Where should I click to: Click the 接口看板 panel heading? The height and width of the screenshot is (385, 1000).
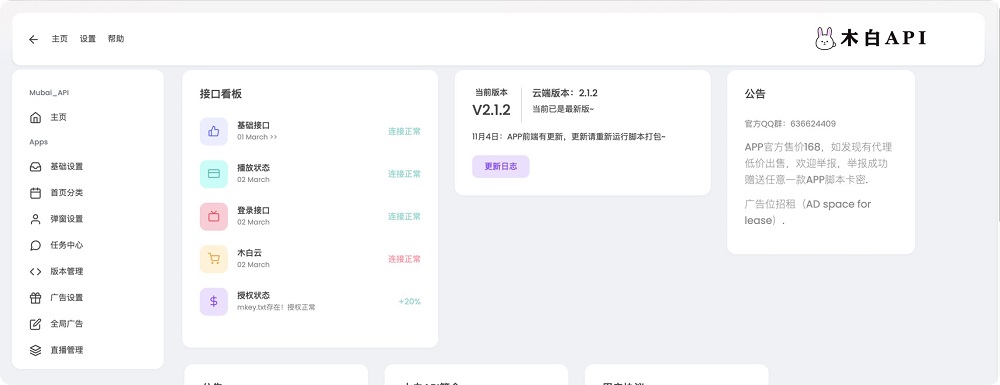point(221,94)
